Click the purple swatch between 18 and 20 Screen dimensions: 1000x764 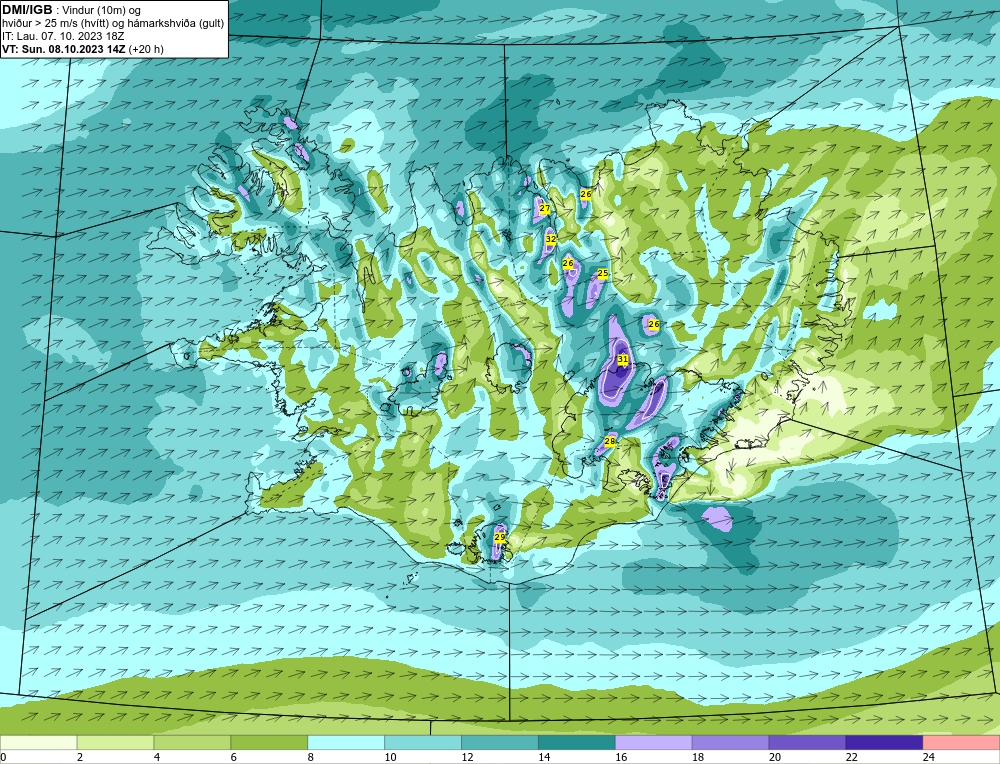pos(730,743)
